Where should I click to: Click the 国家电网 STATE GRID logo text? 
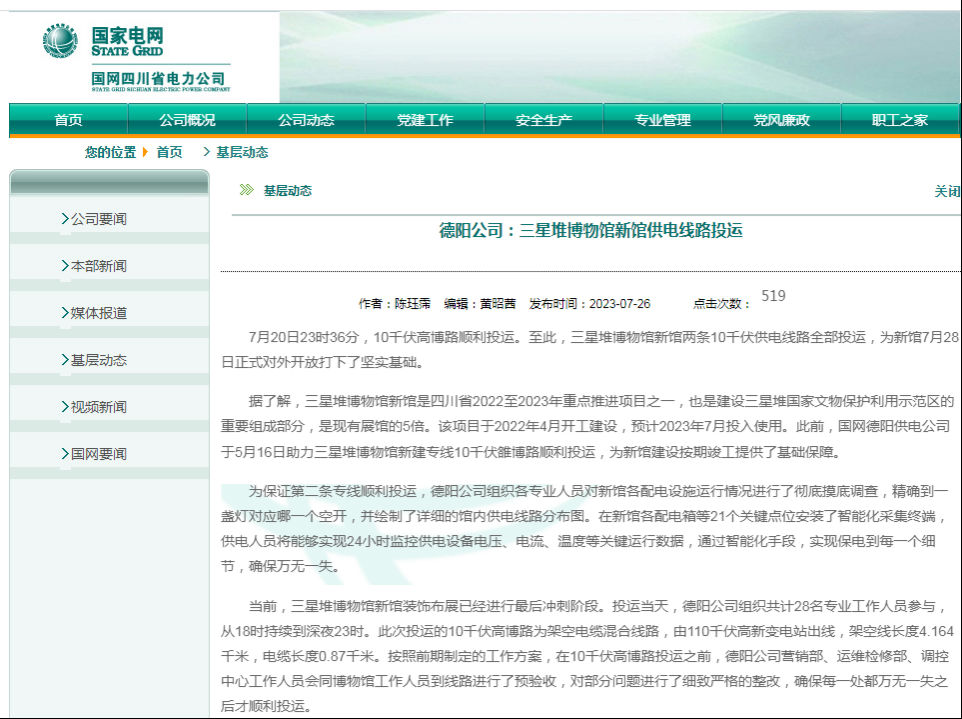[x=127, y=42]
